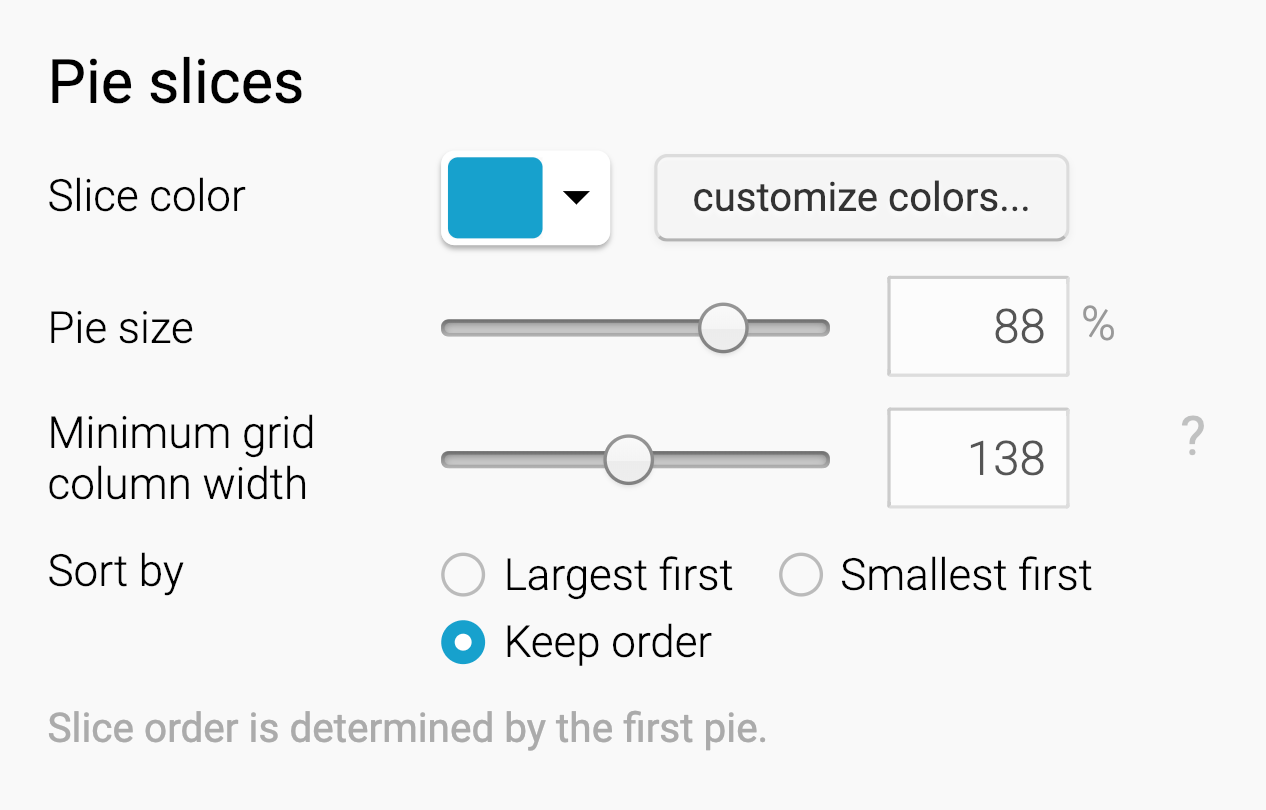Click the Minimum grid column width slider handle
The height and width of the screenshot is (810, 1266).
628,460
